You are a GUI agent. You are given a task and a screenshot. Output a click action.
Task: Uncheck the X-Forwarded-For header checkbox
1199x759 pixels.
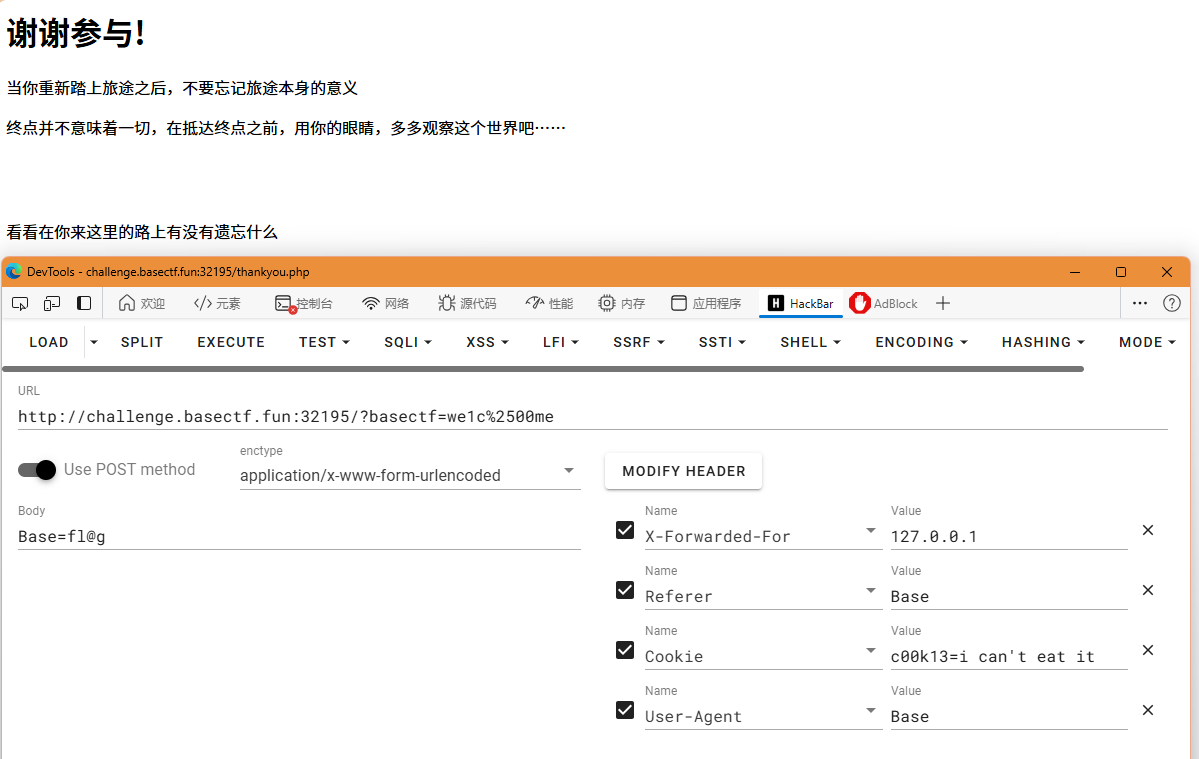[625, 530]
